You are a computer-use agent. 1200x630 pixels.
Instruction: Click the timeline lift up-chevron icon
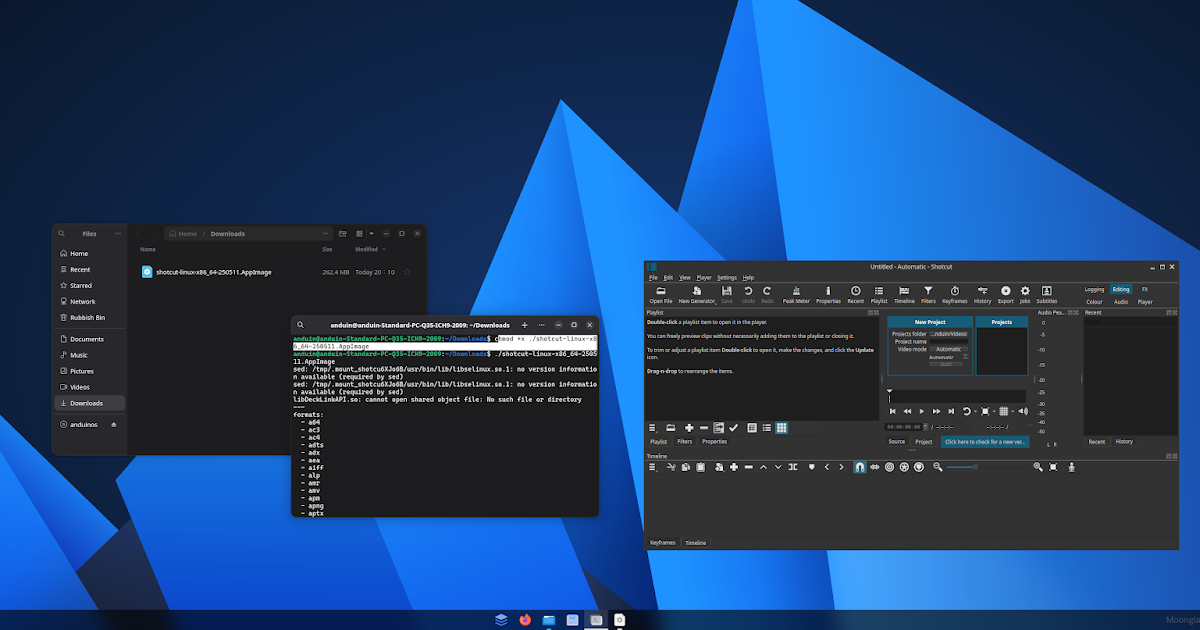pyautogui.click(x=763, y=467)
